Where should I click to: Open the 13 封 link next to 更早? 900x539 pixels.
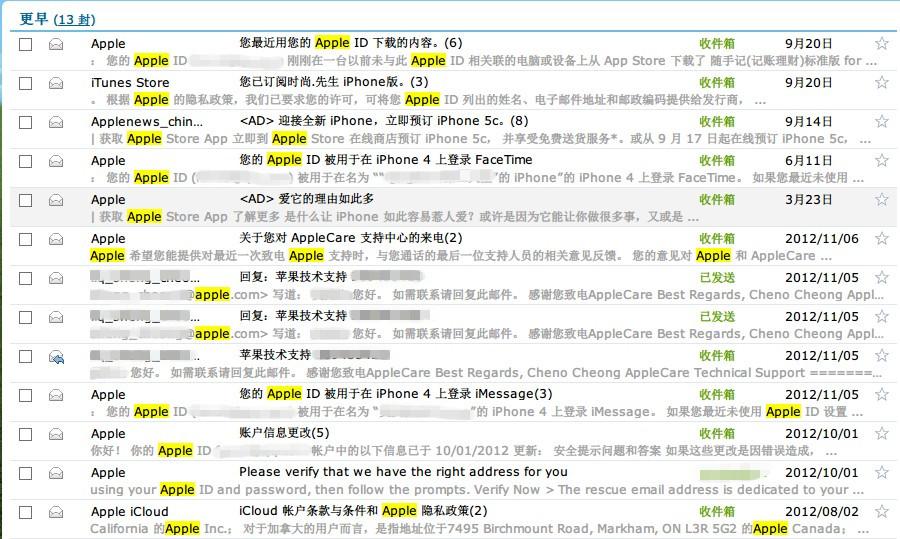click(75, 20)
